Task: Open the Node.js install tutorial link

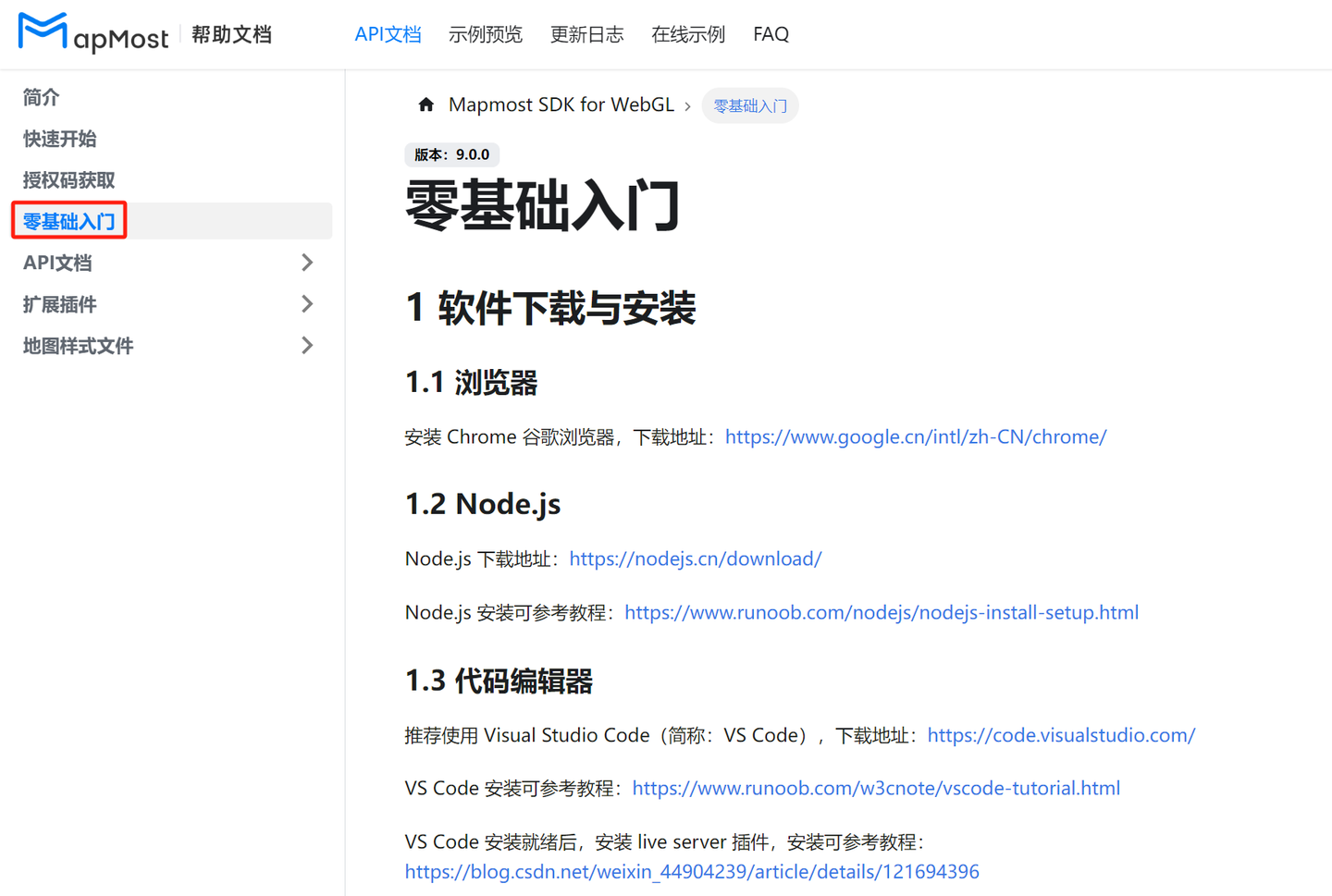Action: click(x=882, y=612)
